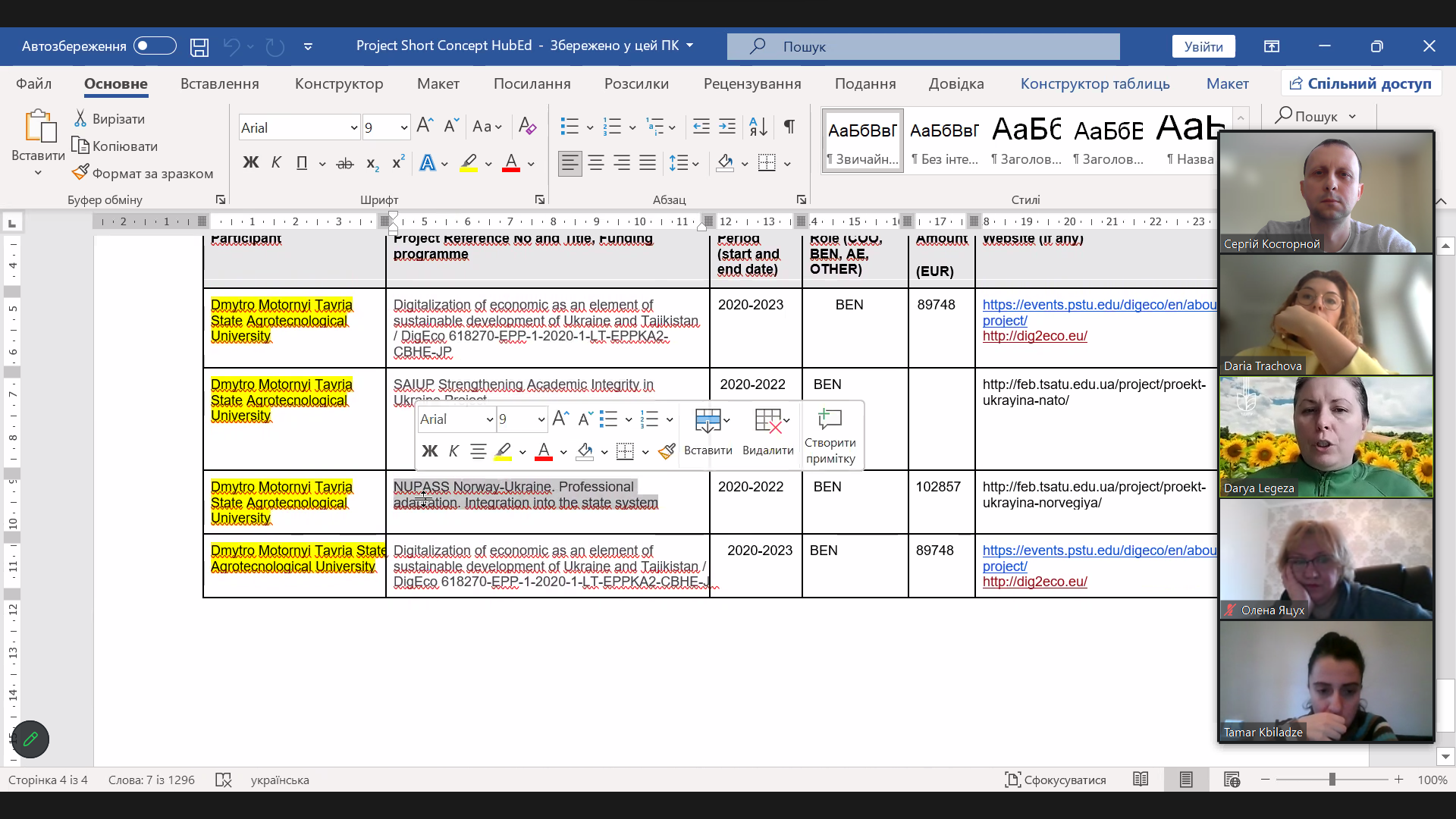Viewport: 1456px width, 819px height.
Task: Click the Save document icon
Action: click(x=199, y=47)
